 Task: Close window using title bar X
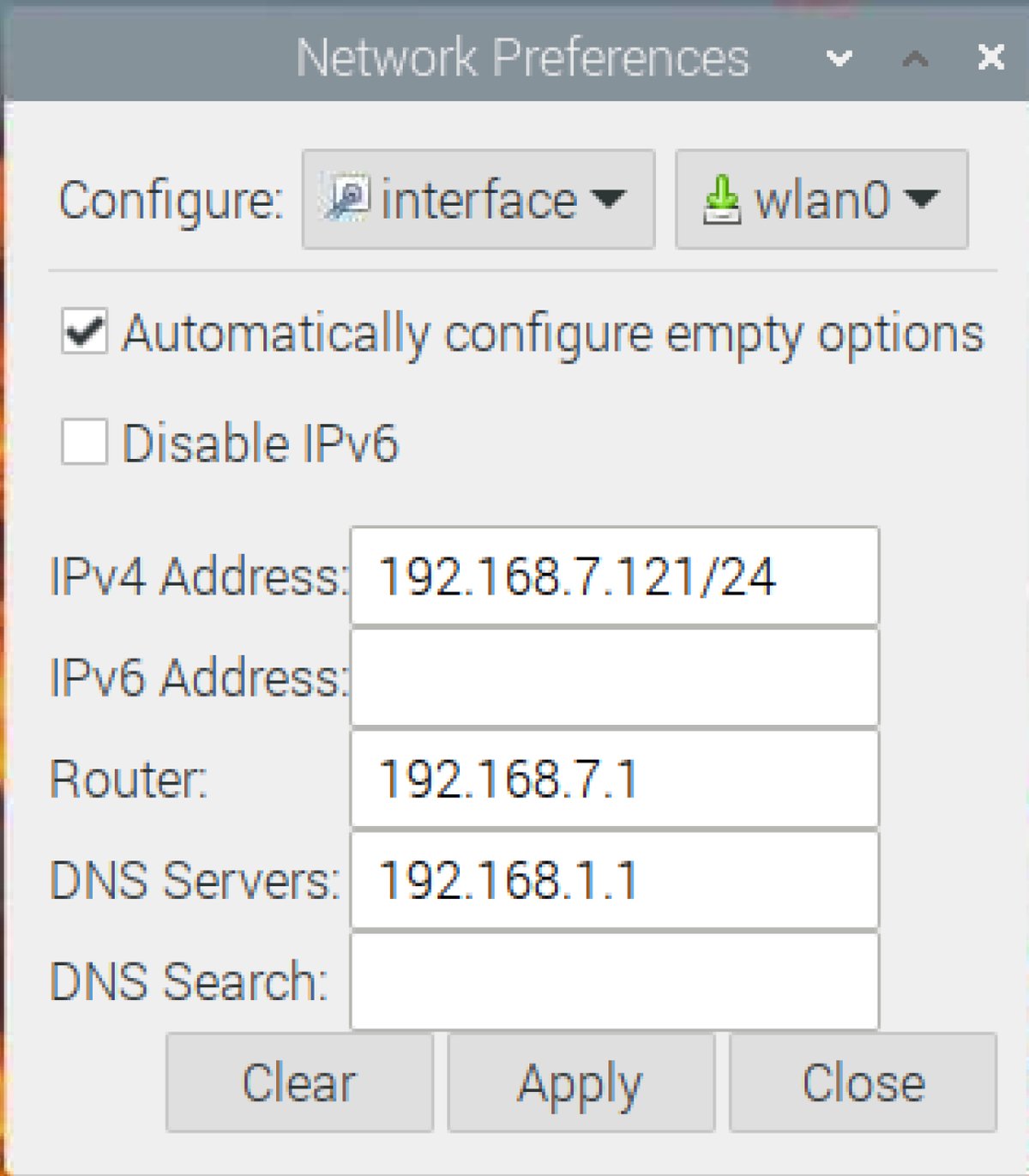[x=990, y=57]
